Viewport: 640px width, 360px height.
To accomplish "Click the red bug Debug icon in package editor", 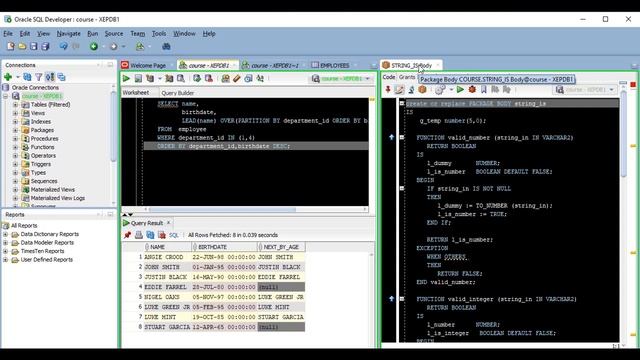I will click(472, 89).
